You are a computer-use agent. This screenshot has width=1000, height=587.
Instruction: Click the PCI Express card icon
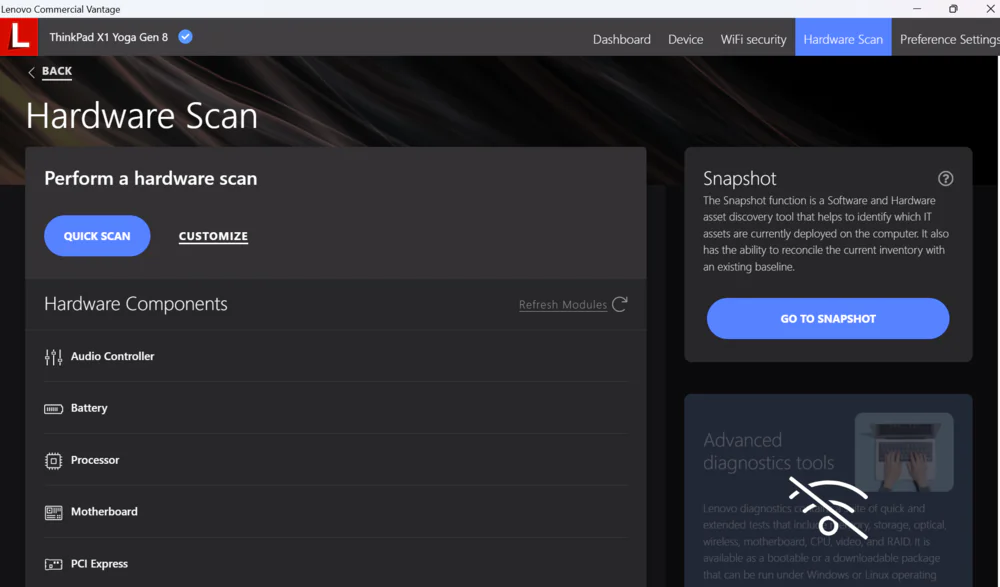pos(54,564)
